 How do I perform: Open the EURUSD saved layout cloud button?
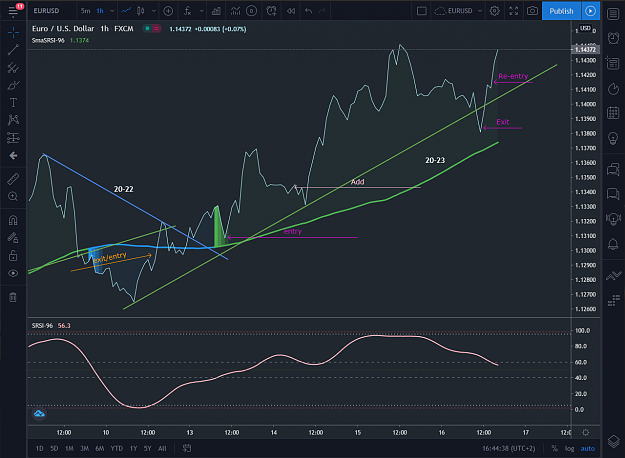click(454, 11)
